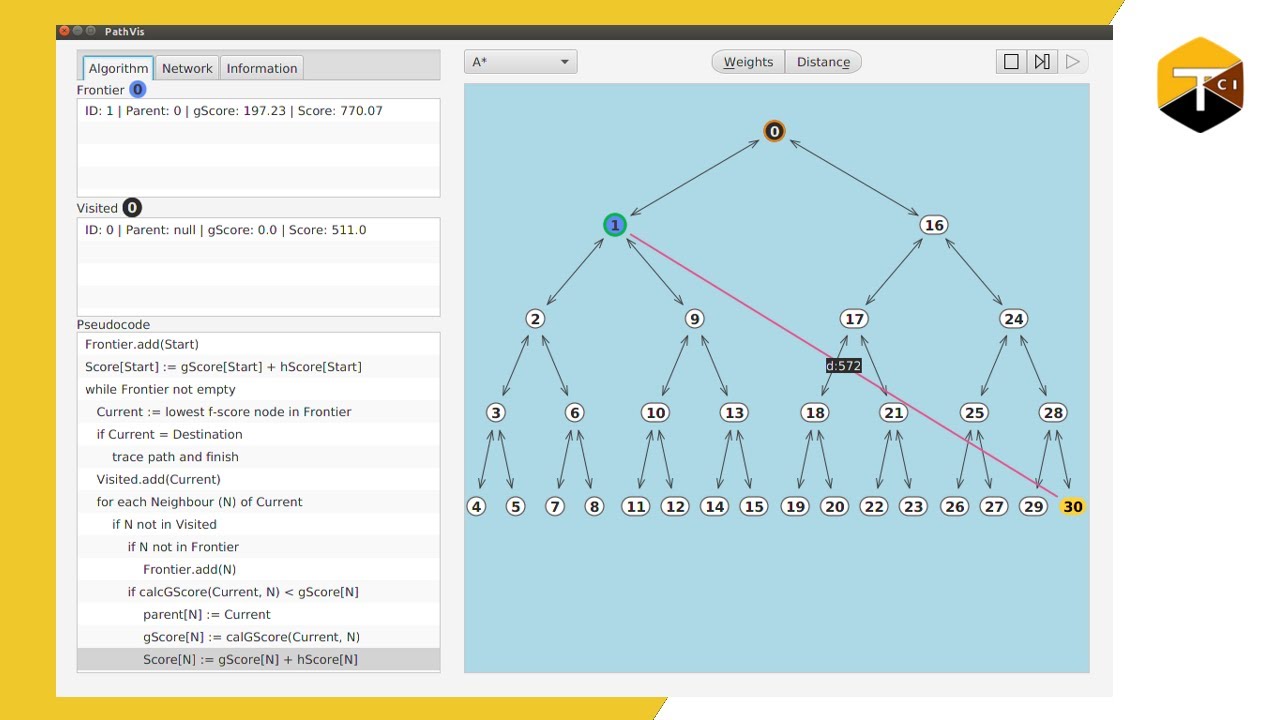Select frontier row ID: 1 entry
The width and height of the screenshot is (1280, 720).
point(258,111)
